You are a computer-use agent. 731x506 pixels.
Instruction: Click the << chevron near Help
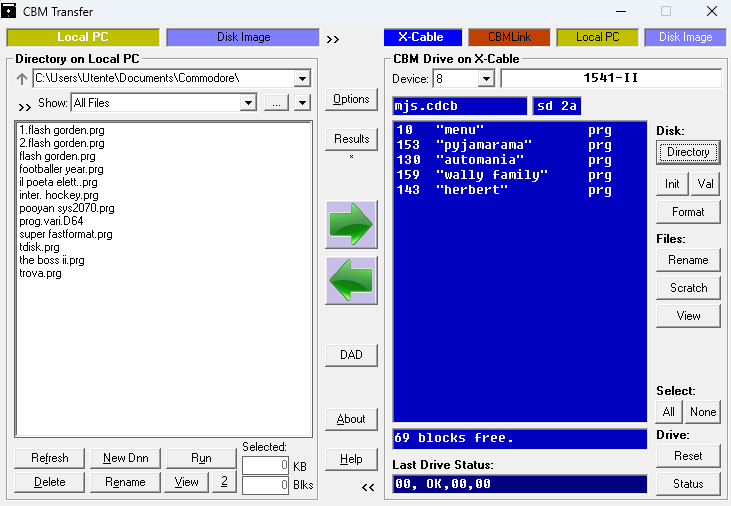click(368, 487)
